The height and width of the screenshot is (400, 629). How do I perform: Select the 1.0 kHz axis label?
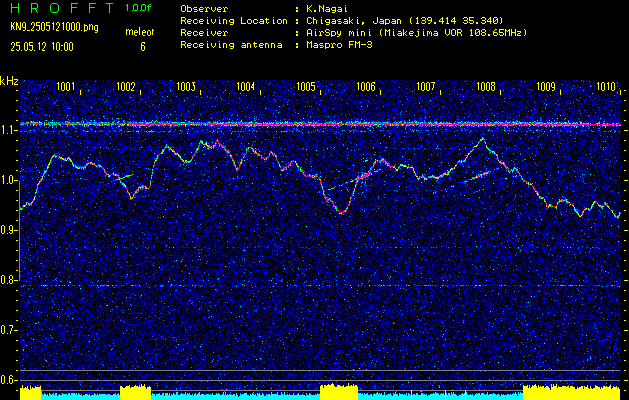pyautogui.click(x=8, y=181)
